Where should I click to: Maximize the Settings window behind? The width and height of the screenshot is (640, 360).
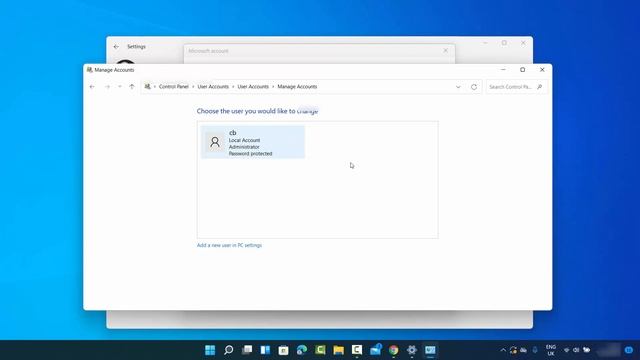(504, 43)
